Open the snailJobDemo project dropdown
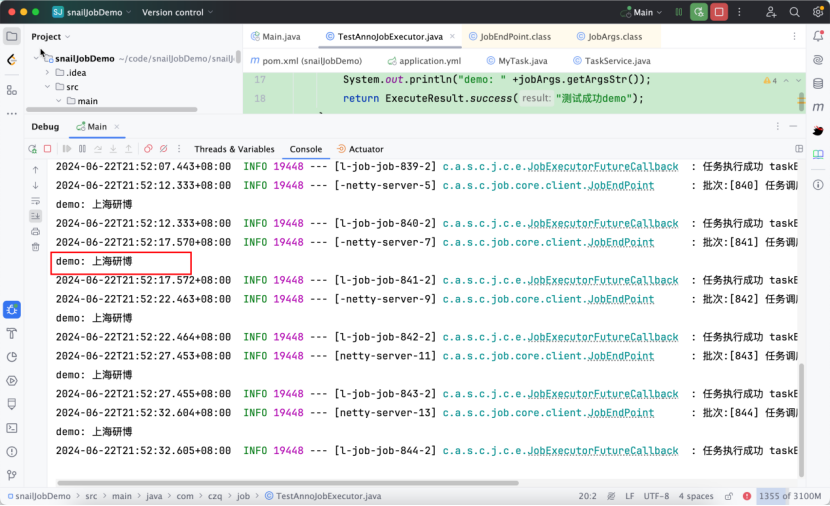Screen dimensions: 830x506 pyautogui.click(x=92, y=12)
